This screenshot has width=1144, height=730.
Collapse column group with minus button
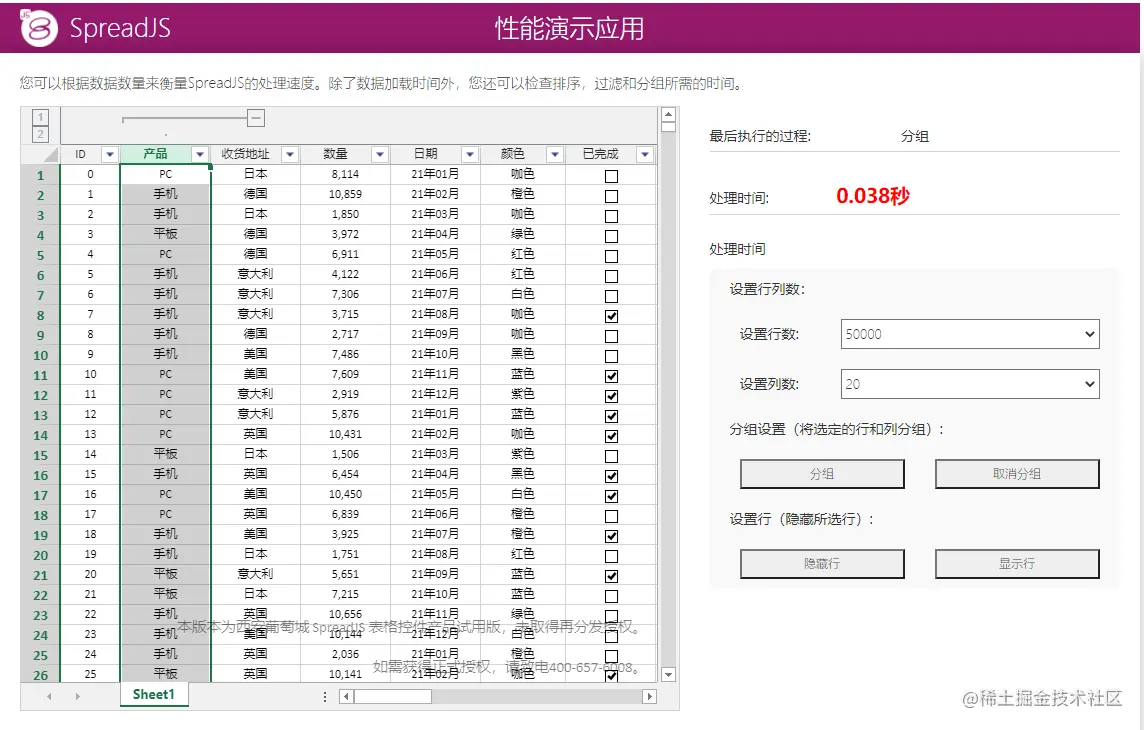coord(255,118)
